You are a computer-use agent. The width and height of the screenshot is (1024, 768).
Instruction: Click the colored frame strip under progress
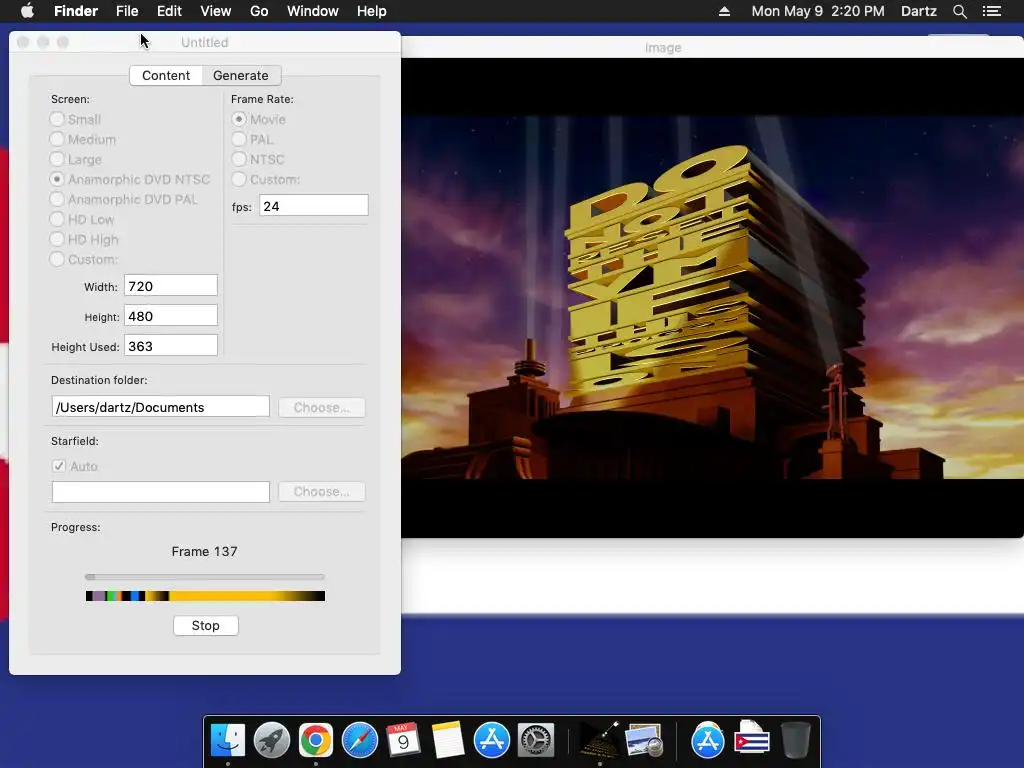point(205,596)
